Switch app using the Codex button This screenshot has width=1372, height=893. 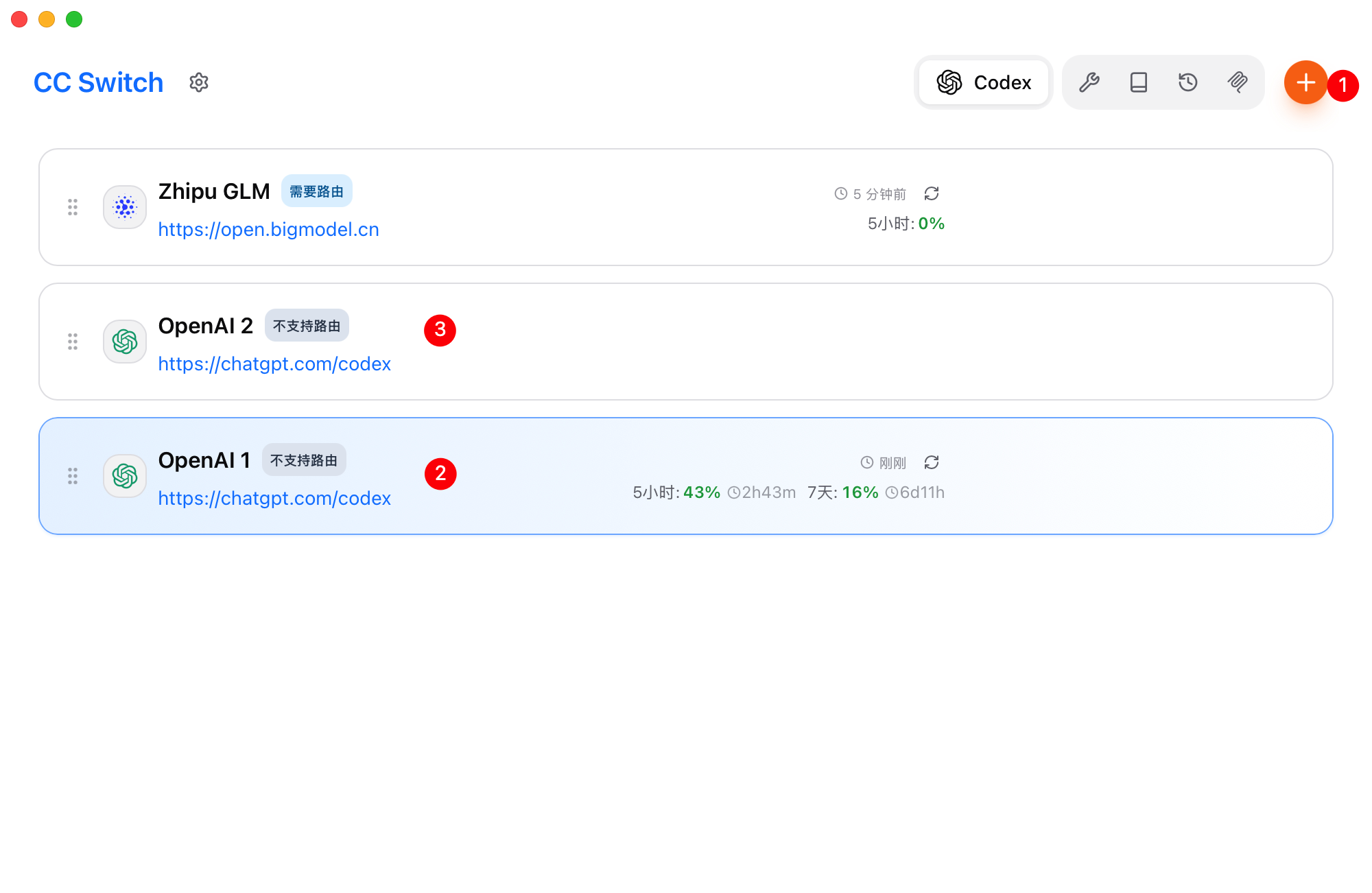984,82
